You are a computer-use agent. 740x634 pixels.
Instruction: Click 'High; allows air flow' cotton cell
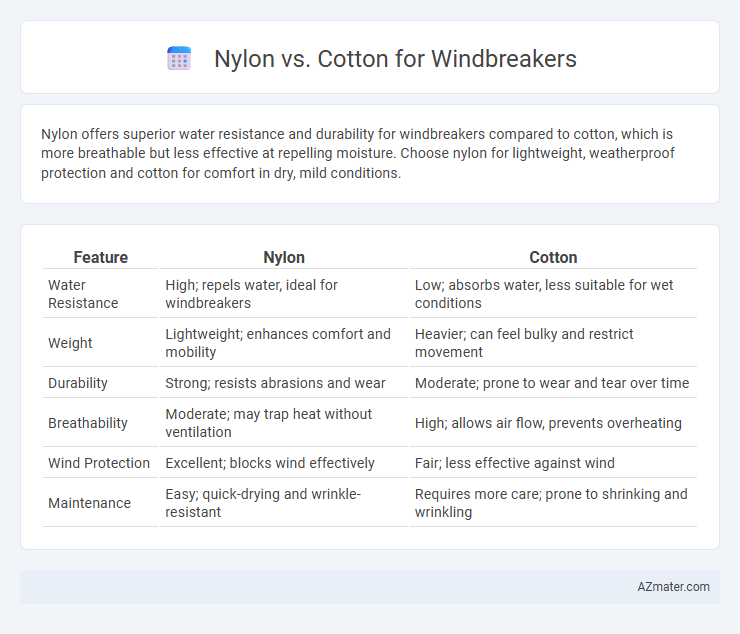pyautogui.click(x=553, y=423)
